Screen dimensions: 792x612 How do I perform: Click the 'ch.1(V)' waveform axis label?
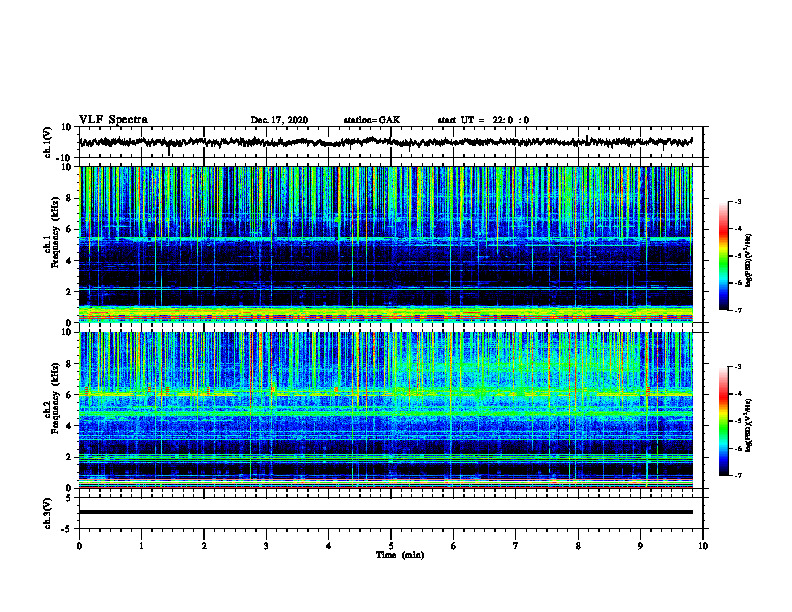pyautogui.click(x=48, y=142)
